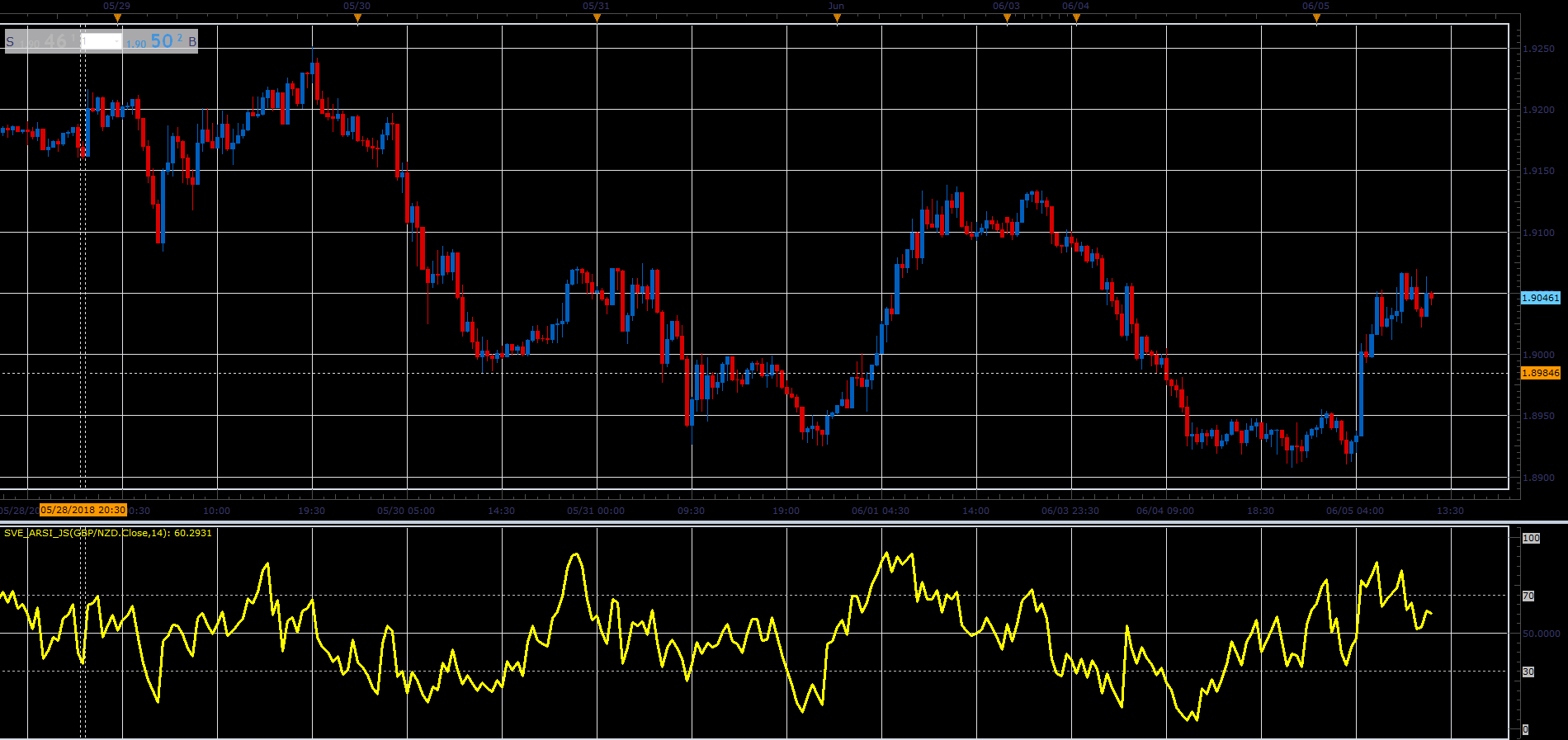Screen dimensions: 1568x740
Task: Click the 1.9100 price axis label
Action: 1538,233
